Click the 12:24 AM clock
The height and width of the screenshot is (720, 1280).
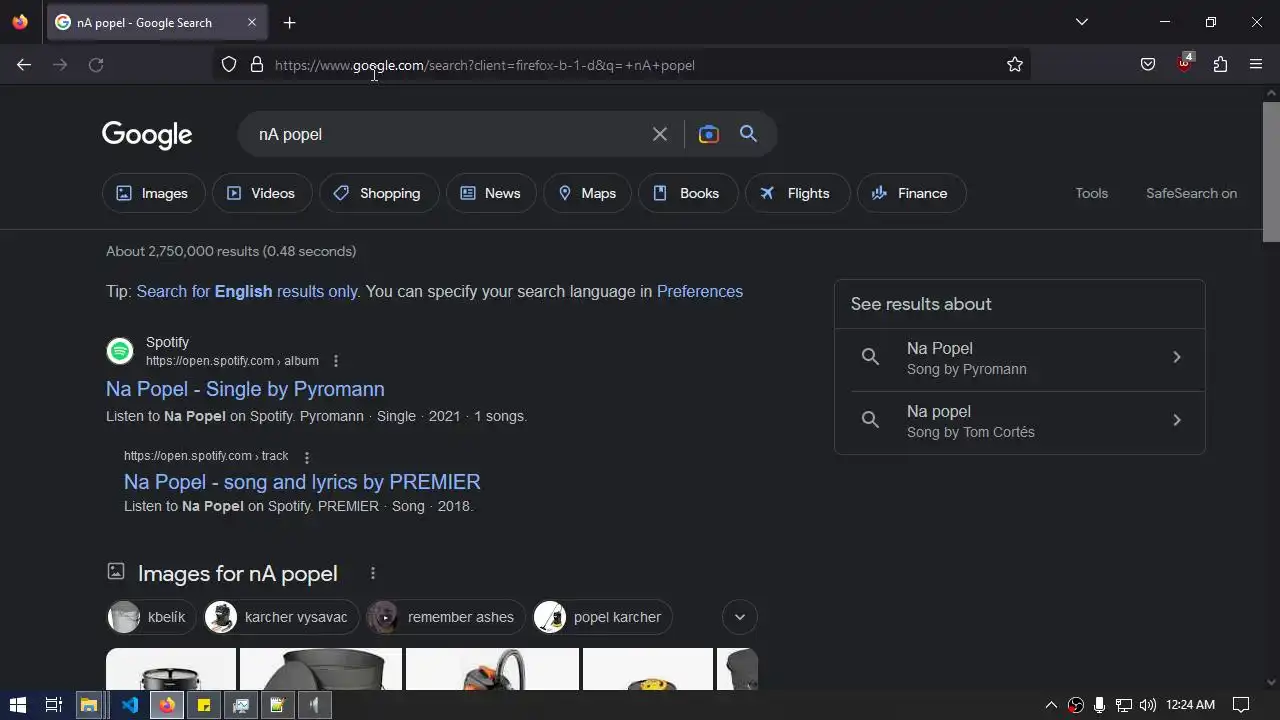pos(1190,705)
